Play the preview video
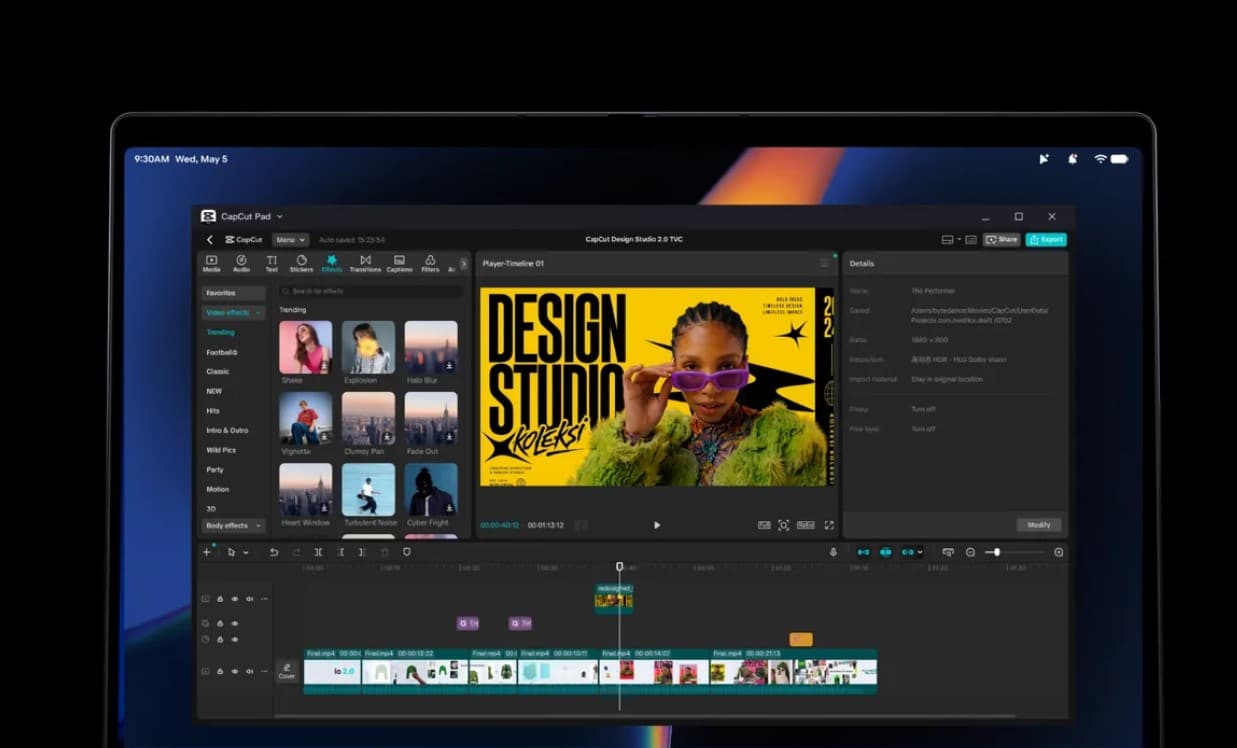The width and height of the screenshot is (1237, 748). click(657, 525)
